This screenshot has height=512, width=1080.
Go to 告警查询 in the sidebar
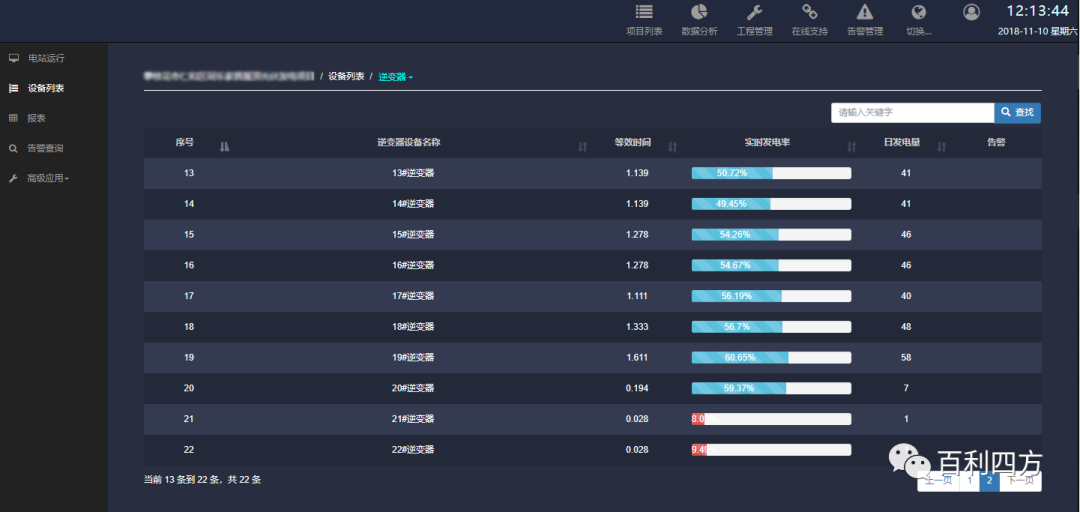click(44, 148)
